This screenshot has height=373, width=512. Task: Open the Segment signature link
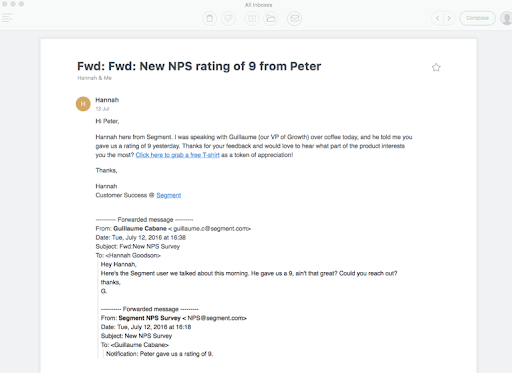(169, 195)
